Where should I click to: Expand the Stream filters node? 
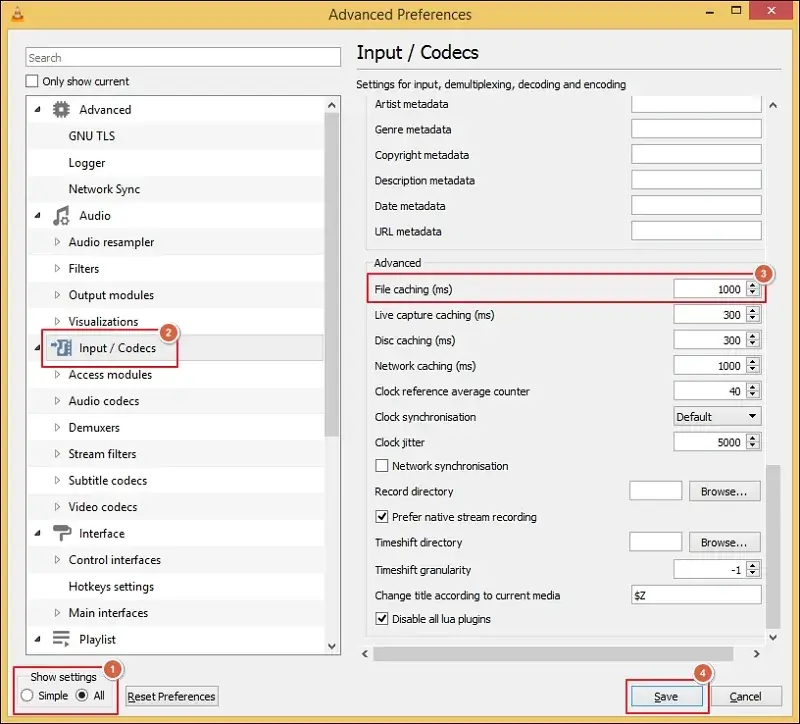click(x=57, y=454)
